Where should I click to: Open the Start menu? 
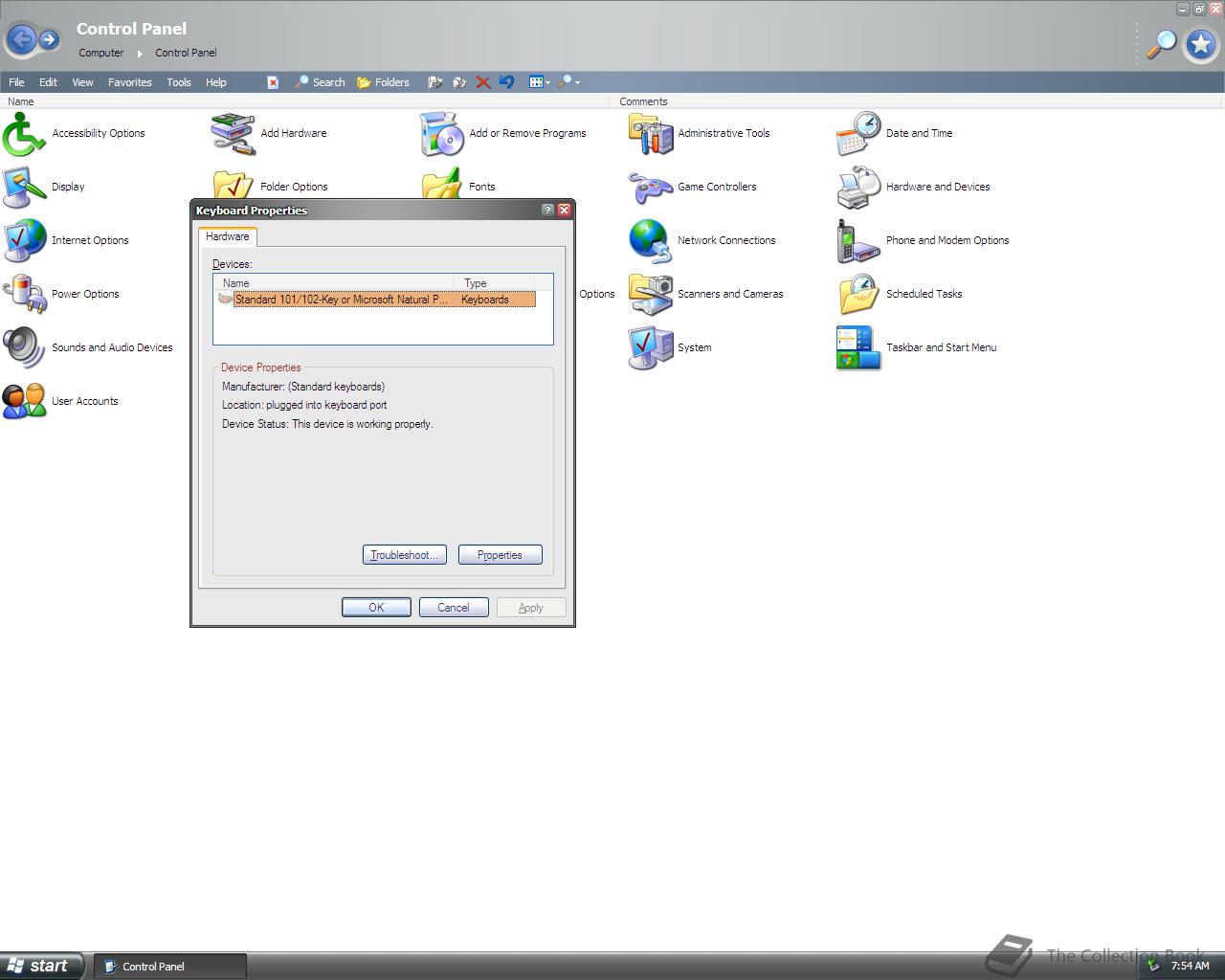[x=42, y=966]
